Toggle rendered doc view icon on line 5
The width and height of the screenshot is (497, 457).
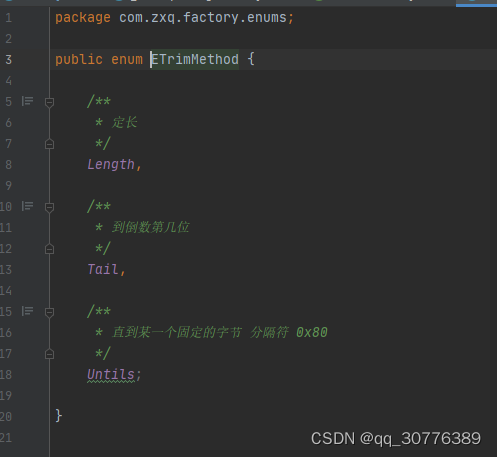(x=27, y=101)
